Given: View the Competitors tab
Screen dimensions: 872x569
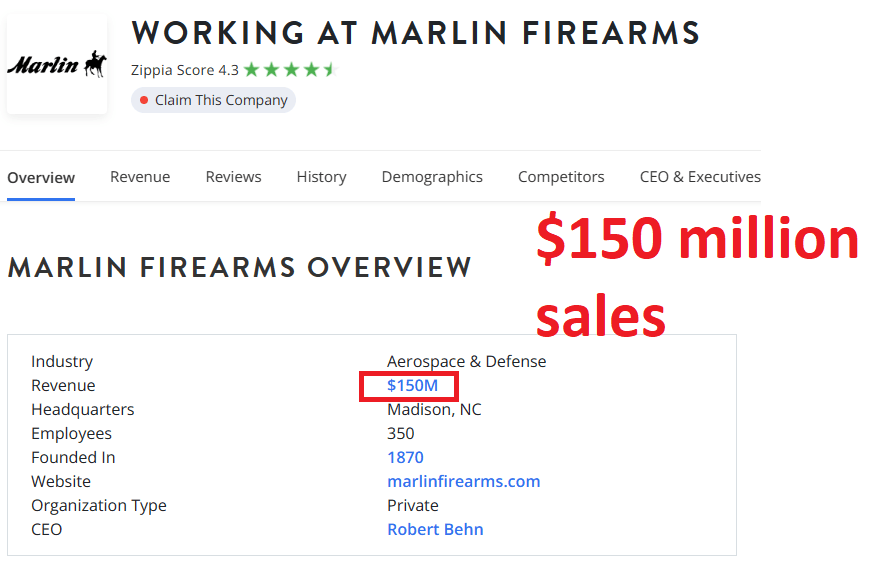Looking at the screenshot, I should [x=561, y=177].
